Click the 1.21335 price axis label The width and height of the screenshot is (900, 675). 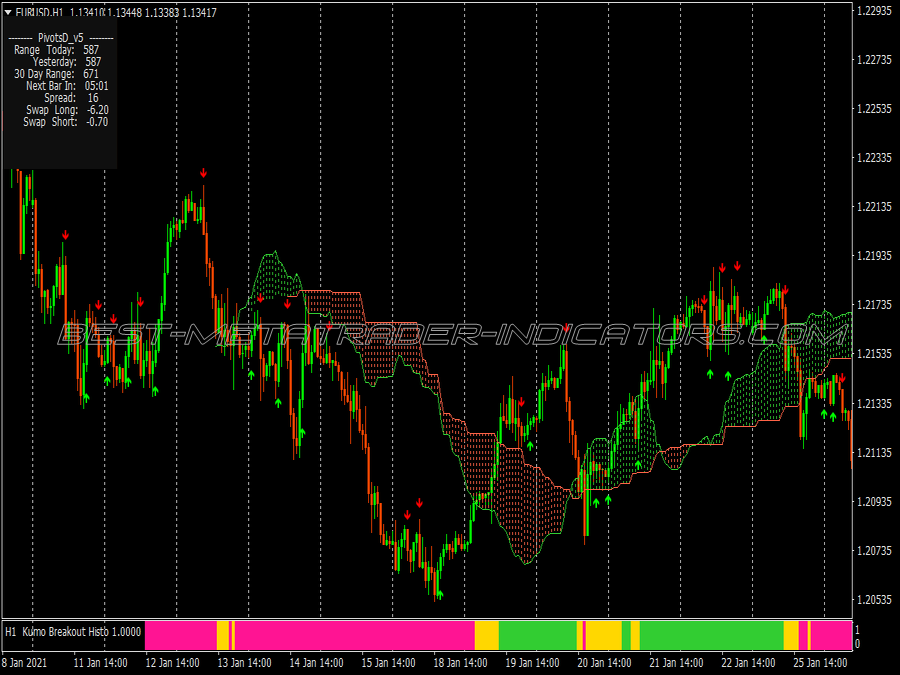[x=875, y=404]
